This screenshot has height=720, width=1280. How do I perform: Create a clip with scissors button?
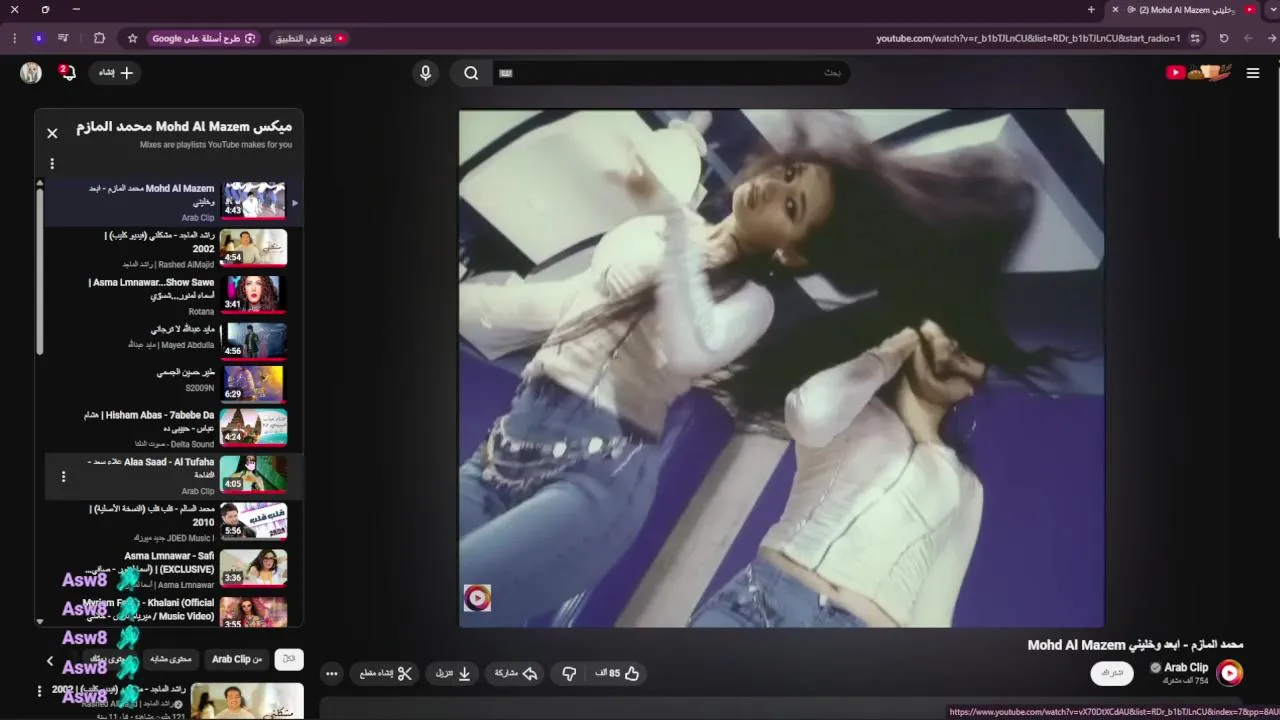click(386, 674)
